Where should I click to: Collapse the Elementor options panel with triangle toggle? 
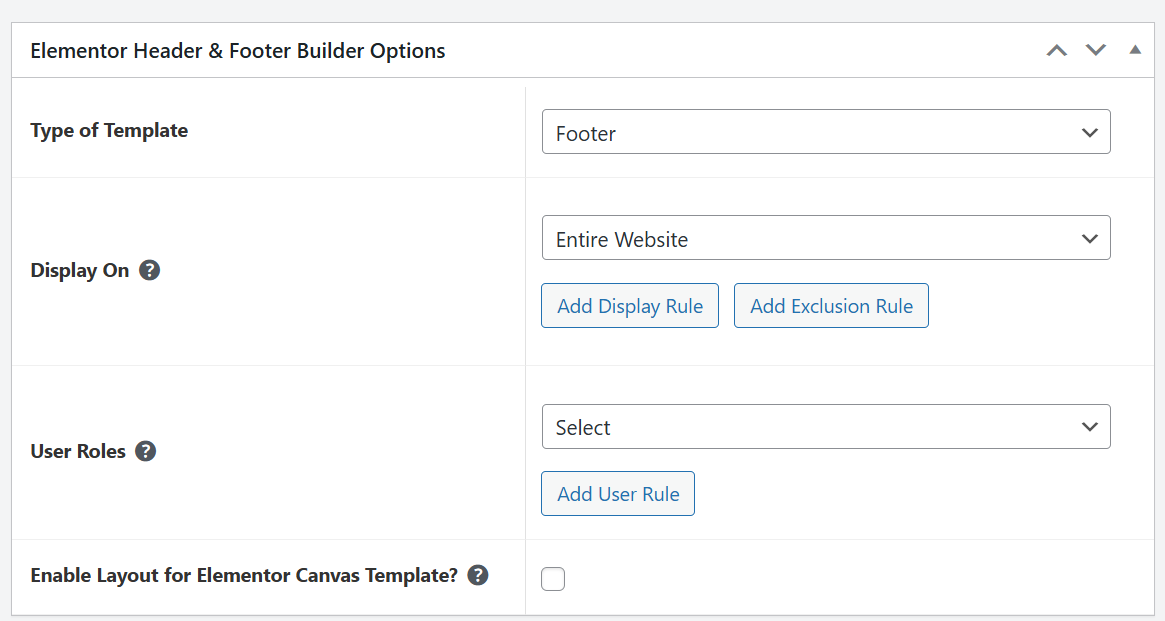tap(1135, 50)
